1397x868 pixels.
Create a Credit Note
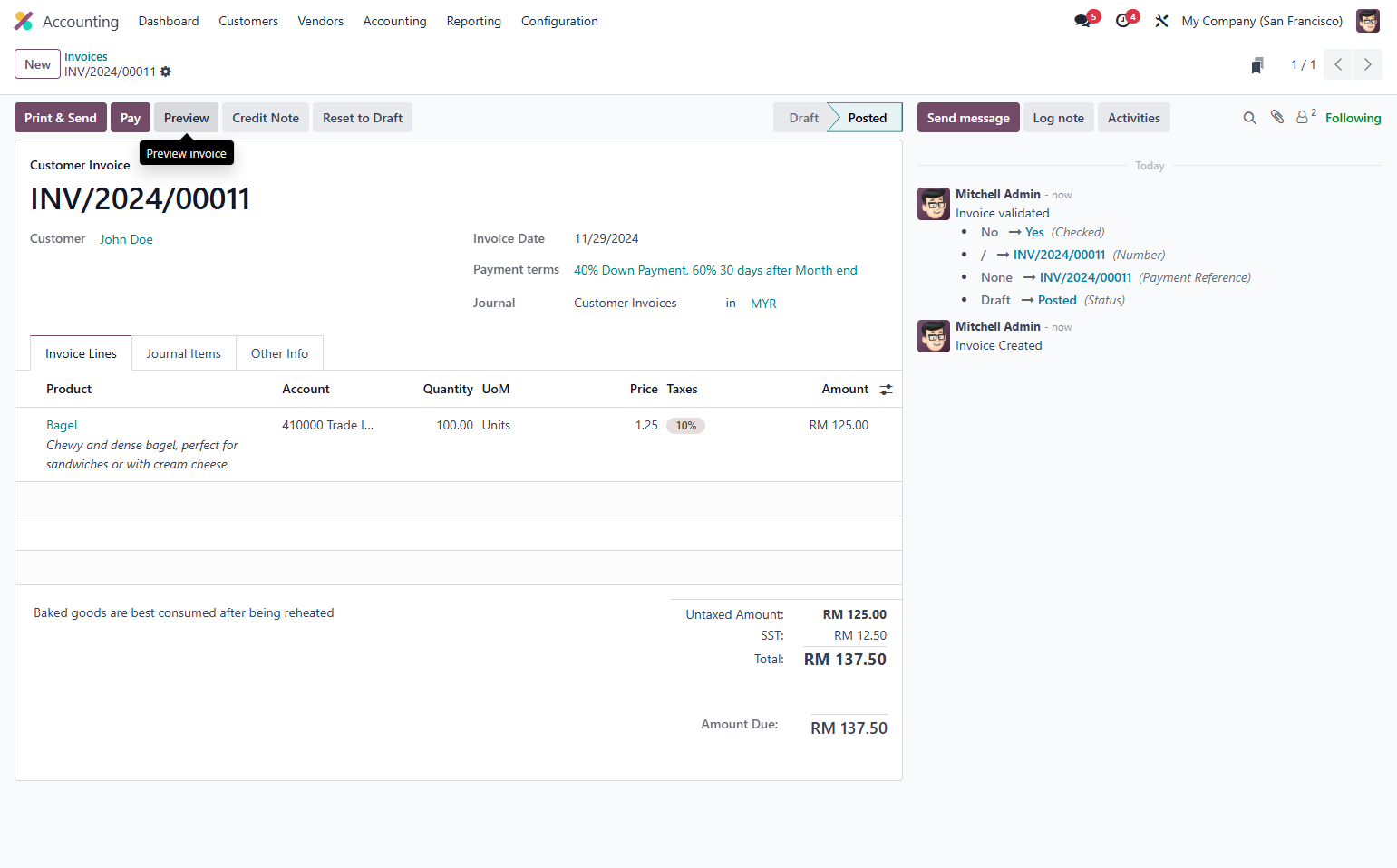(x=266, y=118)
